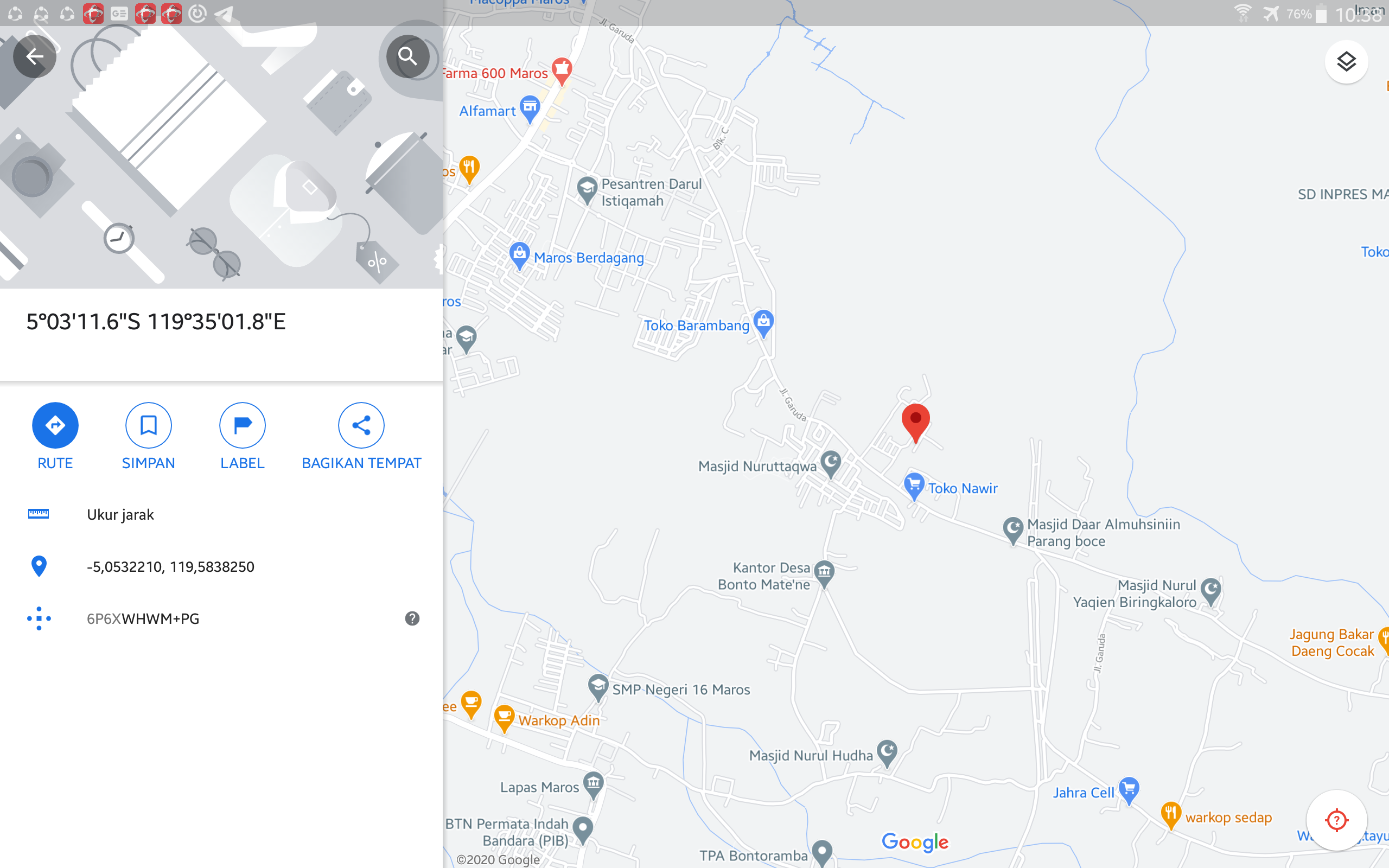Open Toko Nawir shop marker
Image resolution: width=1389 pixels, height=868 pixels.
pos(914,486)
